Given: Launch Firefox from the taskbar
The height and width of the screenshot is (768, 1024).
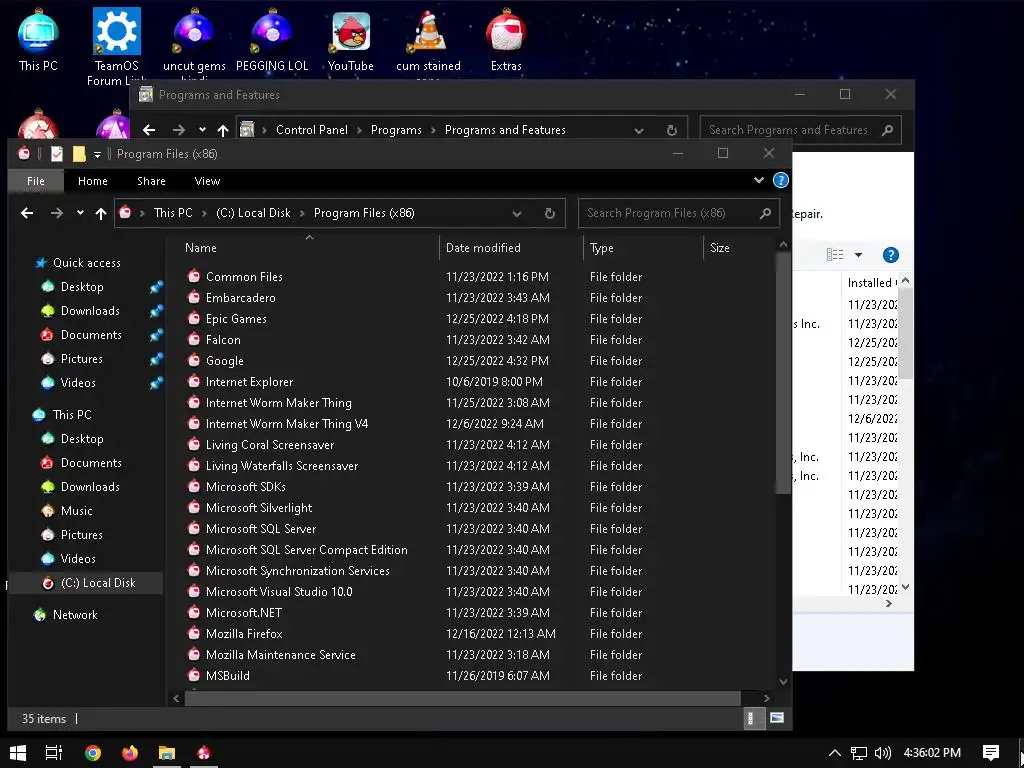Looking at the screenshot, I should click(x=130, y=752).
